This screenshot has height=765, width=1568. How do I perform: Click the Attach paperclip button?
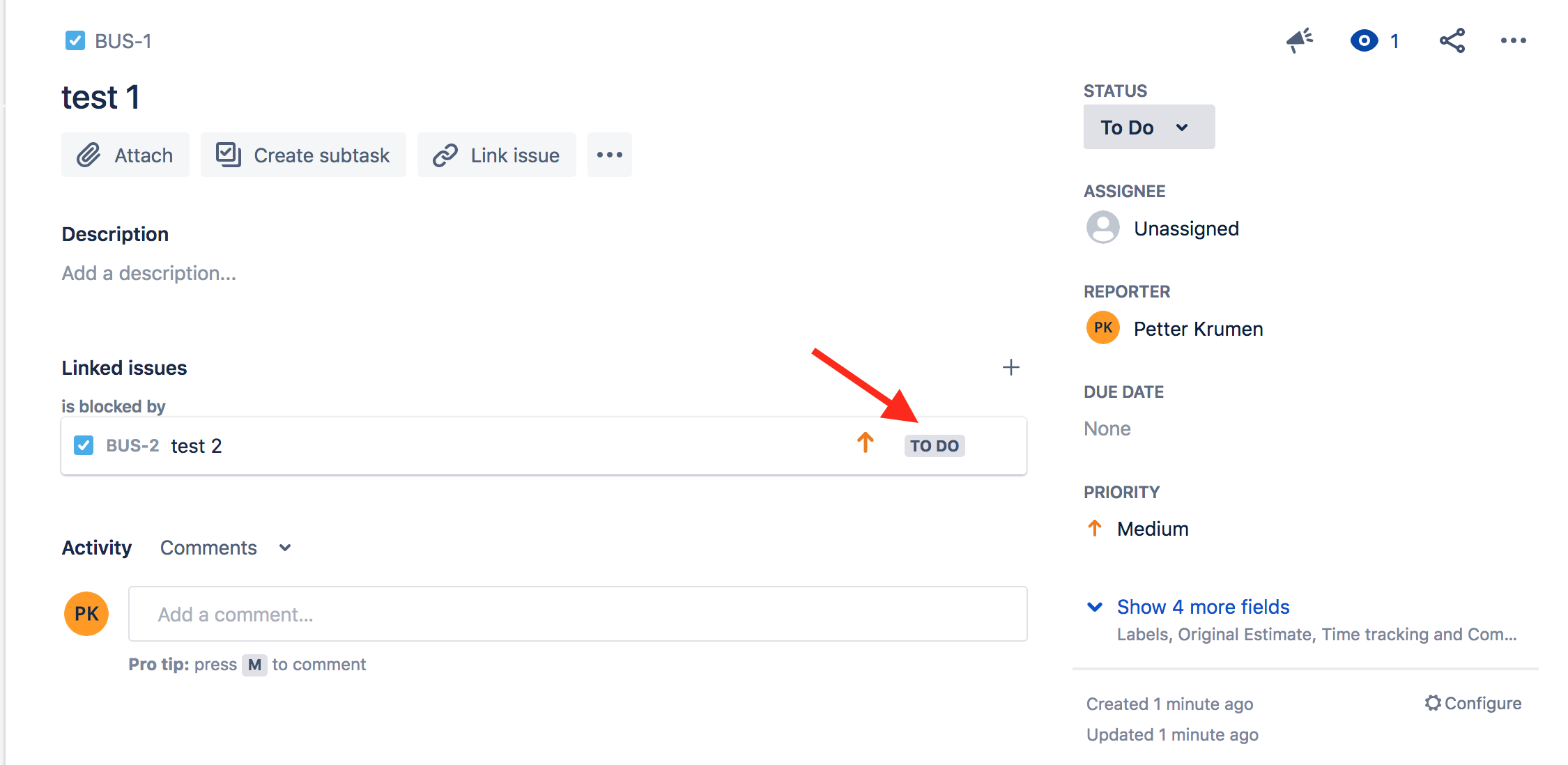click(125, 155)
